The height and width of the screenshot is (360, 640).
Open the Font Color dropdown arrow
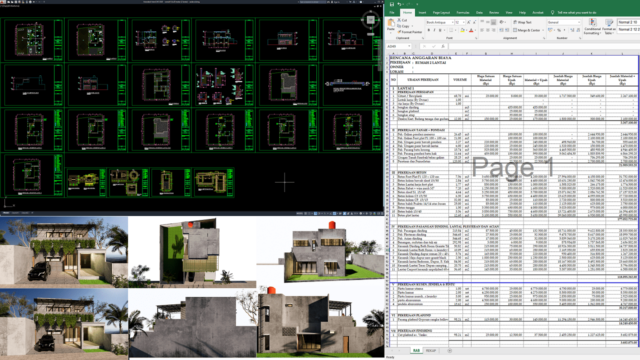(476, 31)
